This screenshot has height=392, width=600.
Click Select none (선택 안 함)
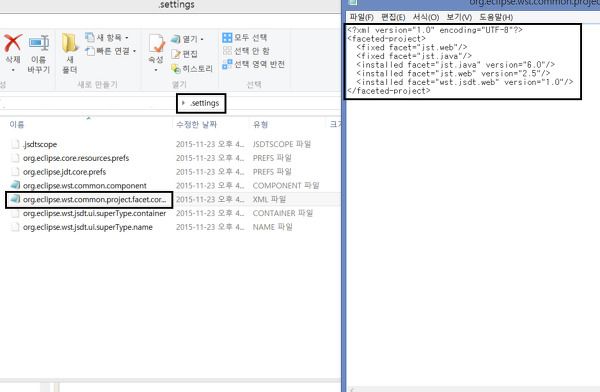tap(246, 51)
